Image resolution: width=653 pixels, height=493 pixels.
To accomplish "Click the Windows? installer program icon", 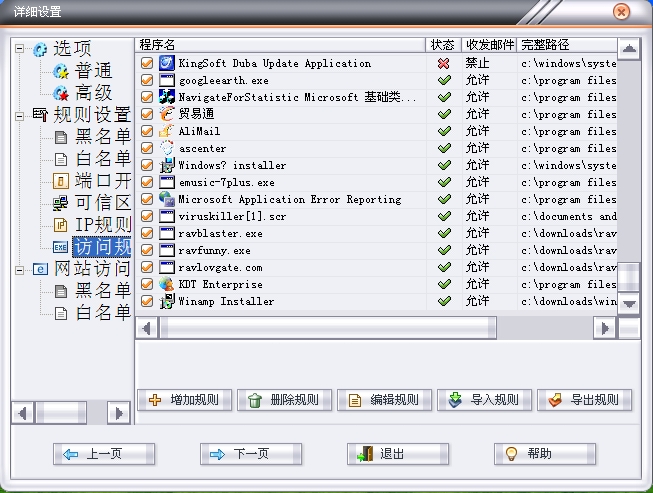I will click(x=167, y=165).
